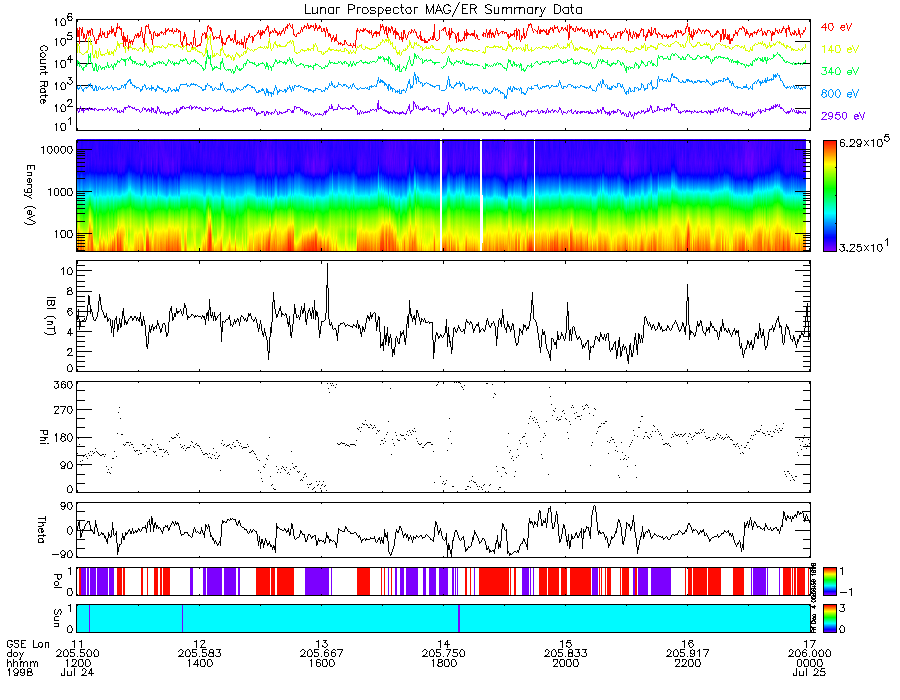Click the "Energy (eV)" axis label
The height and width of the screenshot is (700, 900).
30,195
